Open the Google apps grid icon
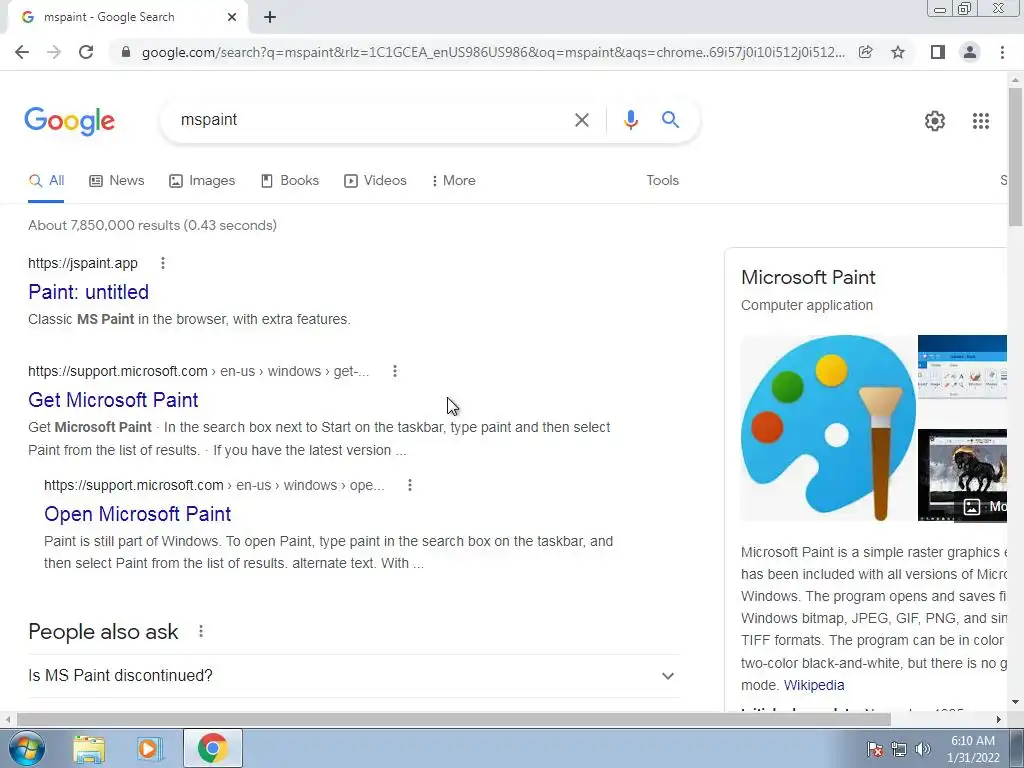Screen dimensions: 1024x768 point(981,121)
